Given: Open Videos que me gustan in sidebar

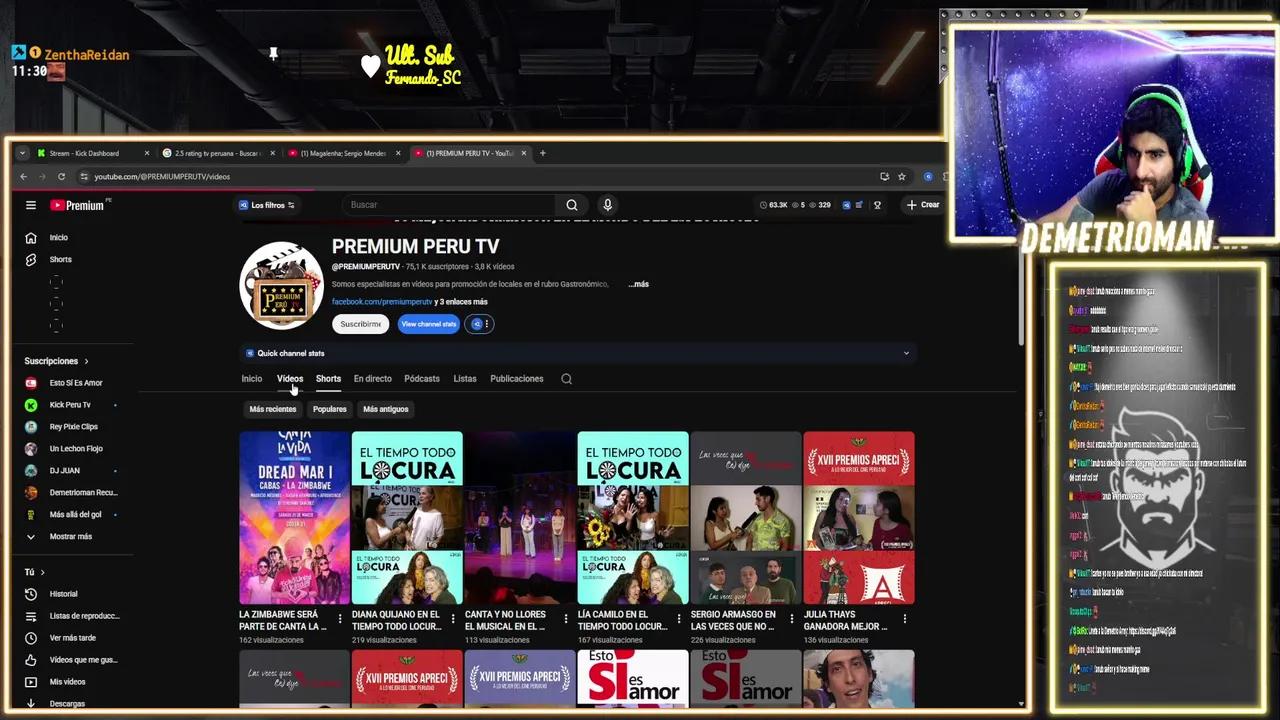Looking at the screenshot, I should 70,660.
